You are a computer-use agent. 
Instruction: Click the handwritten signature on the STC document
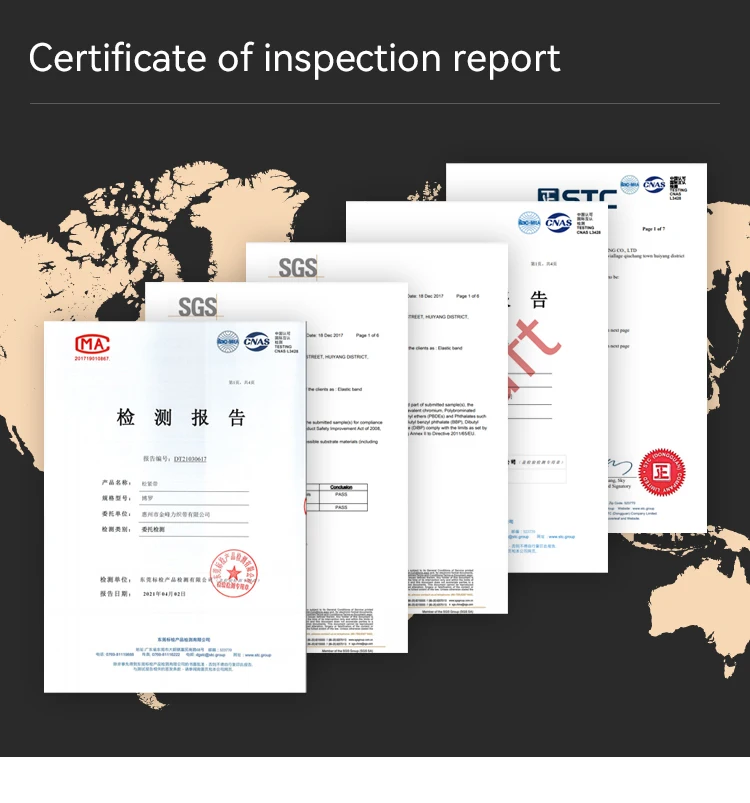620,466
